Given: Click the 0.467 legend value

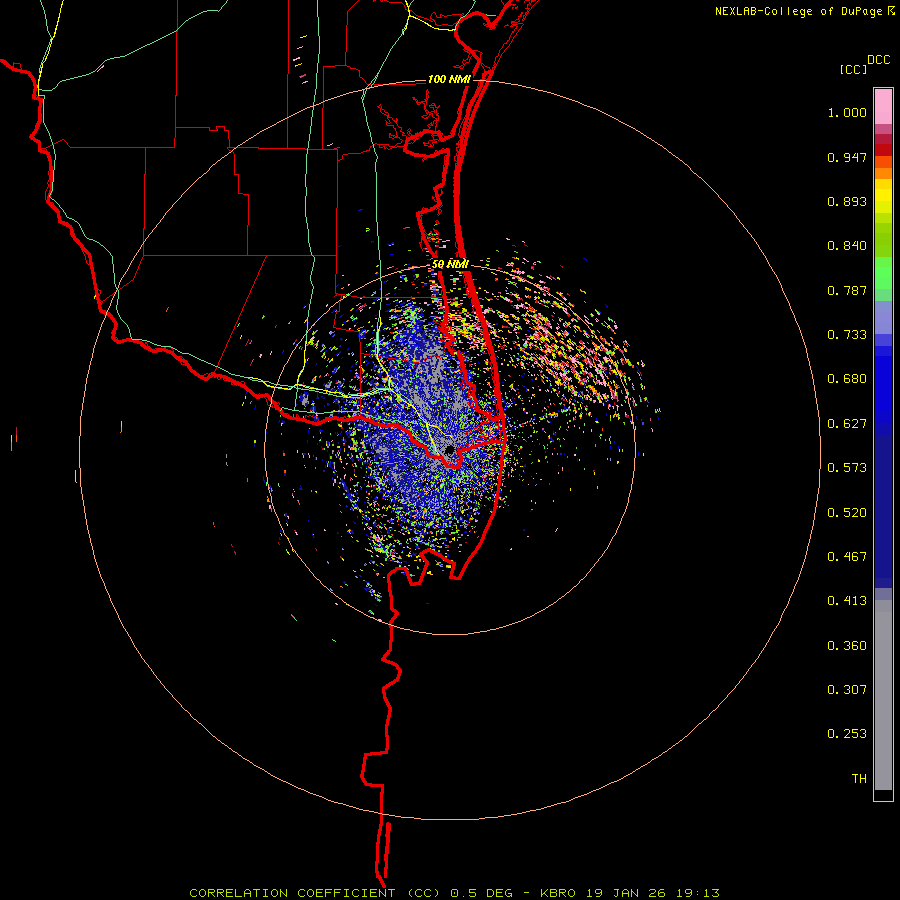Looking at the screenshot, I should tap(847, 557).
